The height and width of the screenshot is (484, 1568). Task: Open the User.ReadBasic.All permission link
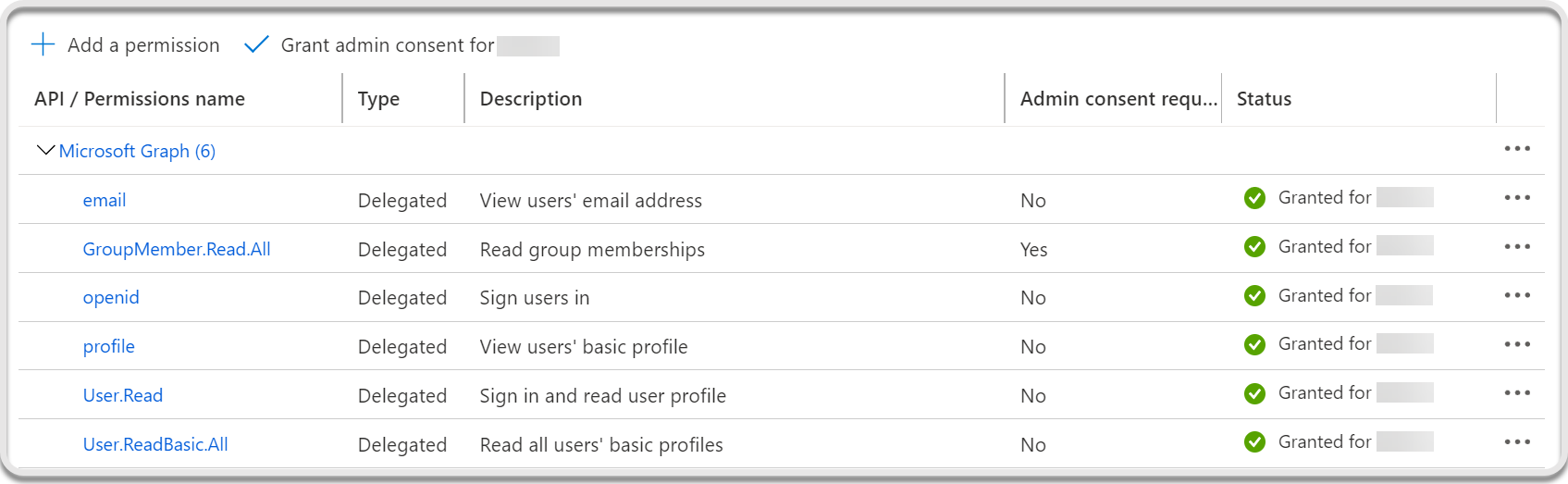pos(155,444)
